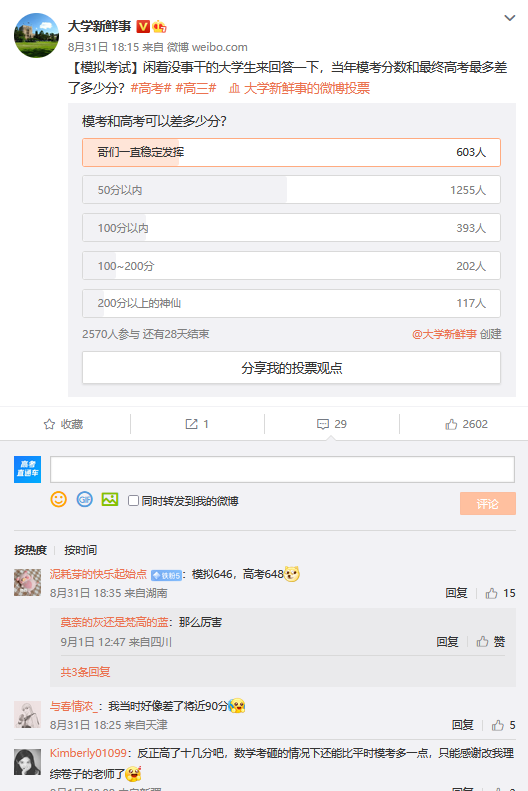Click username 莫奈的灰还是梵高的蓝
The width and height of the screenshot is (528, 791).
point(114,622)
